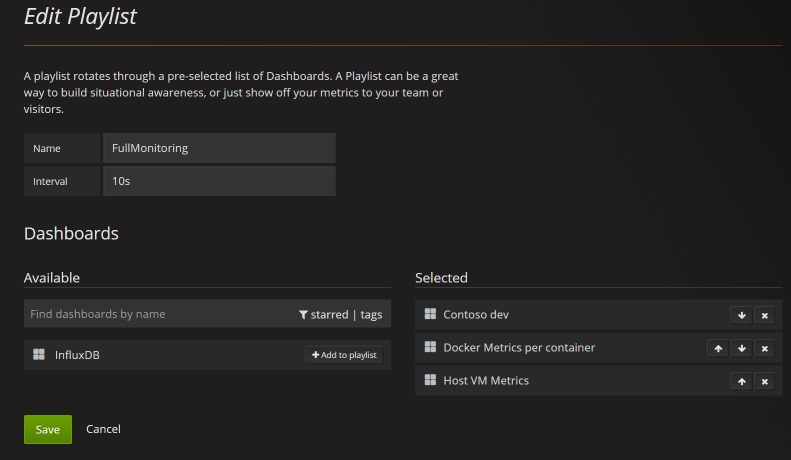The image size is (791, 460).
Task: Save the playlist
Action: [48, 429]
